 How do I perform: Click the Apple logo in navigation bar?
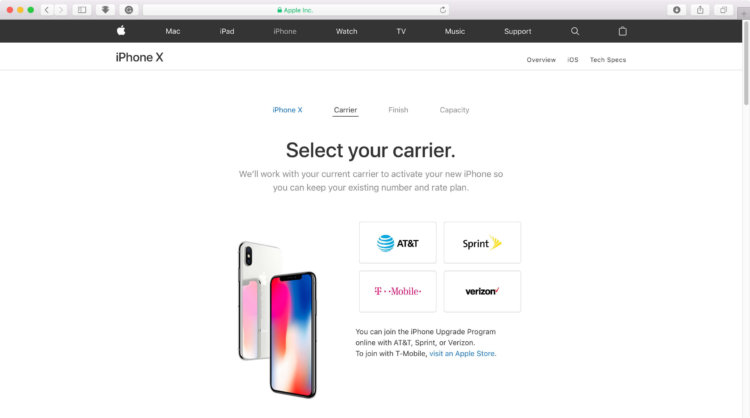[x=121, y=31]
